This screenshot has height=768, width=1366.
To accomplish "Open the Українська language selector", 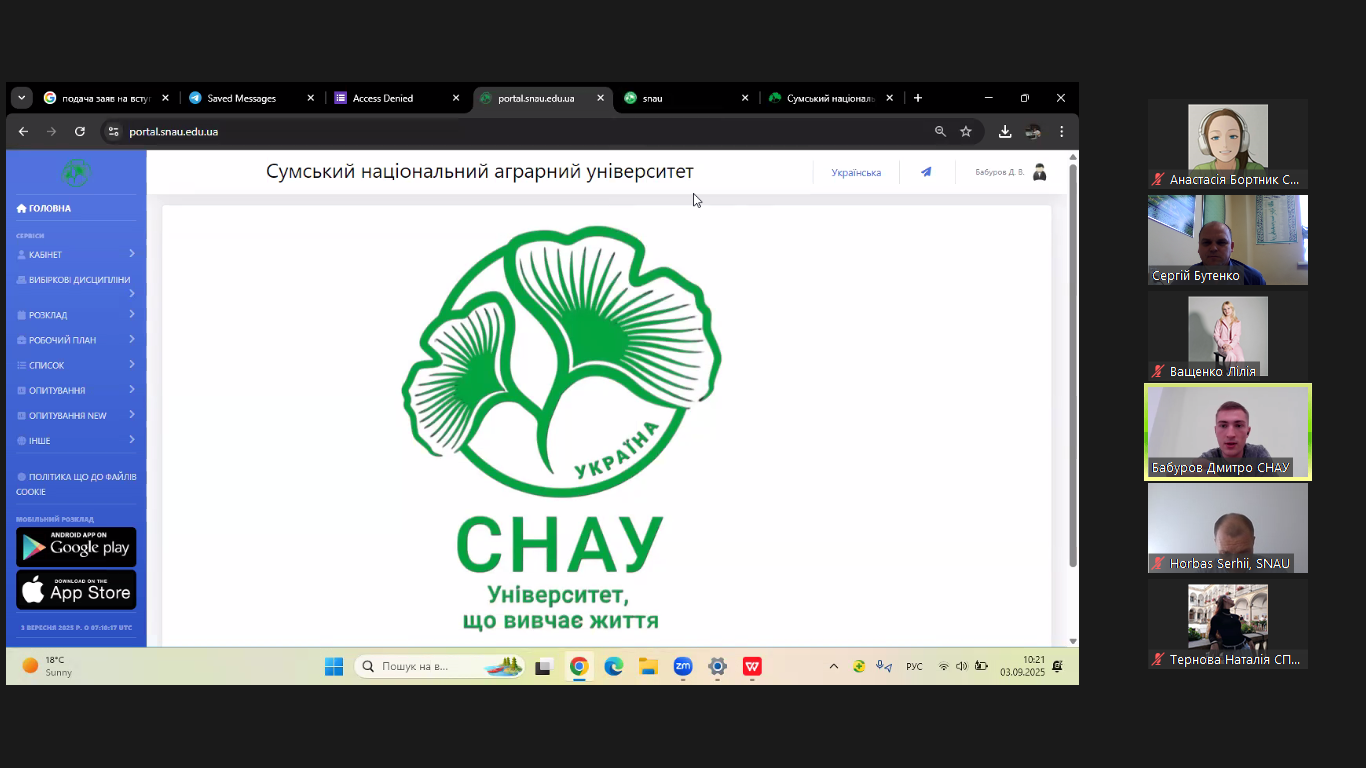I will pyautogui.click(x=856, y=173).
